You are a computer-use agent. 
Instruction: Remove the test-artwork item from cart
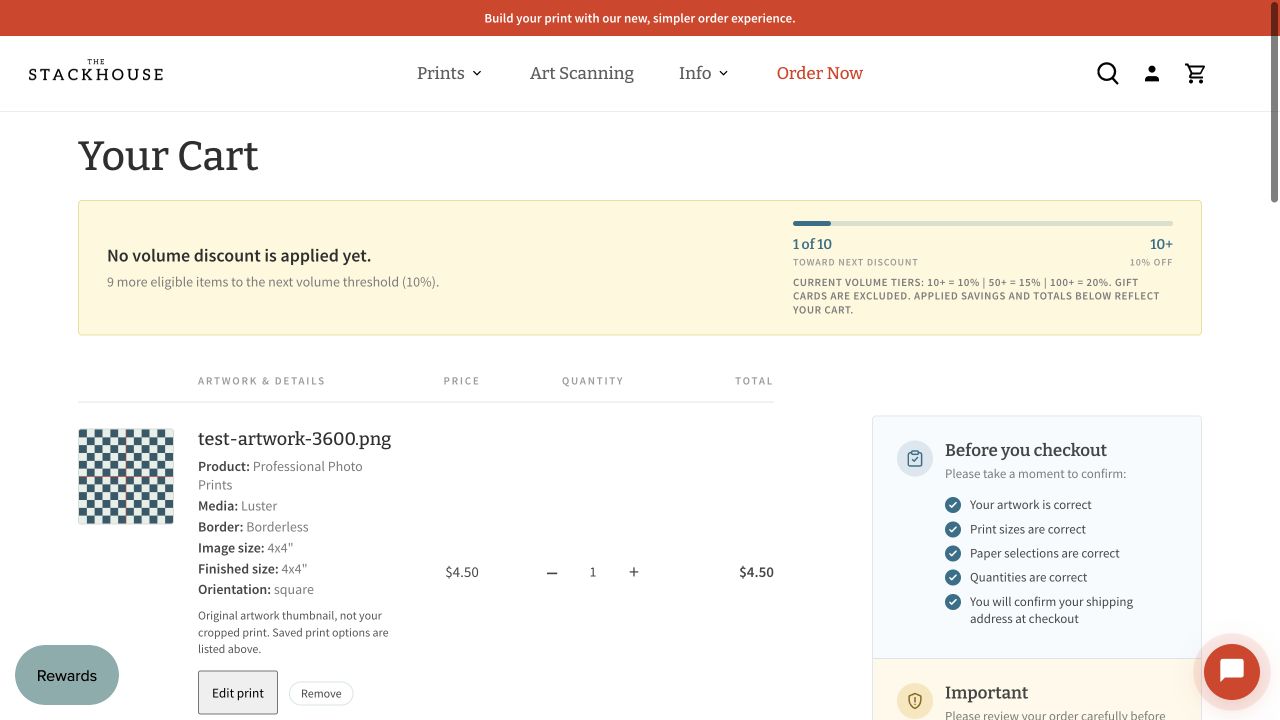321,693
